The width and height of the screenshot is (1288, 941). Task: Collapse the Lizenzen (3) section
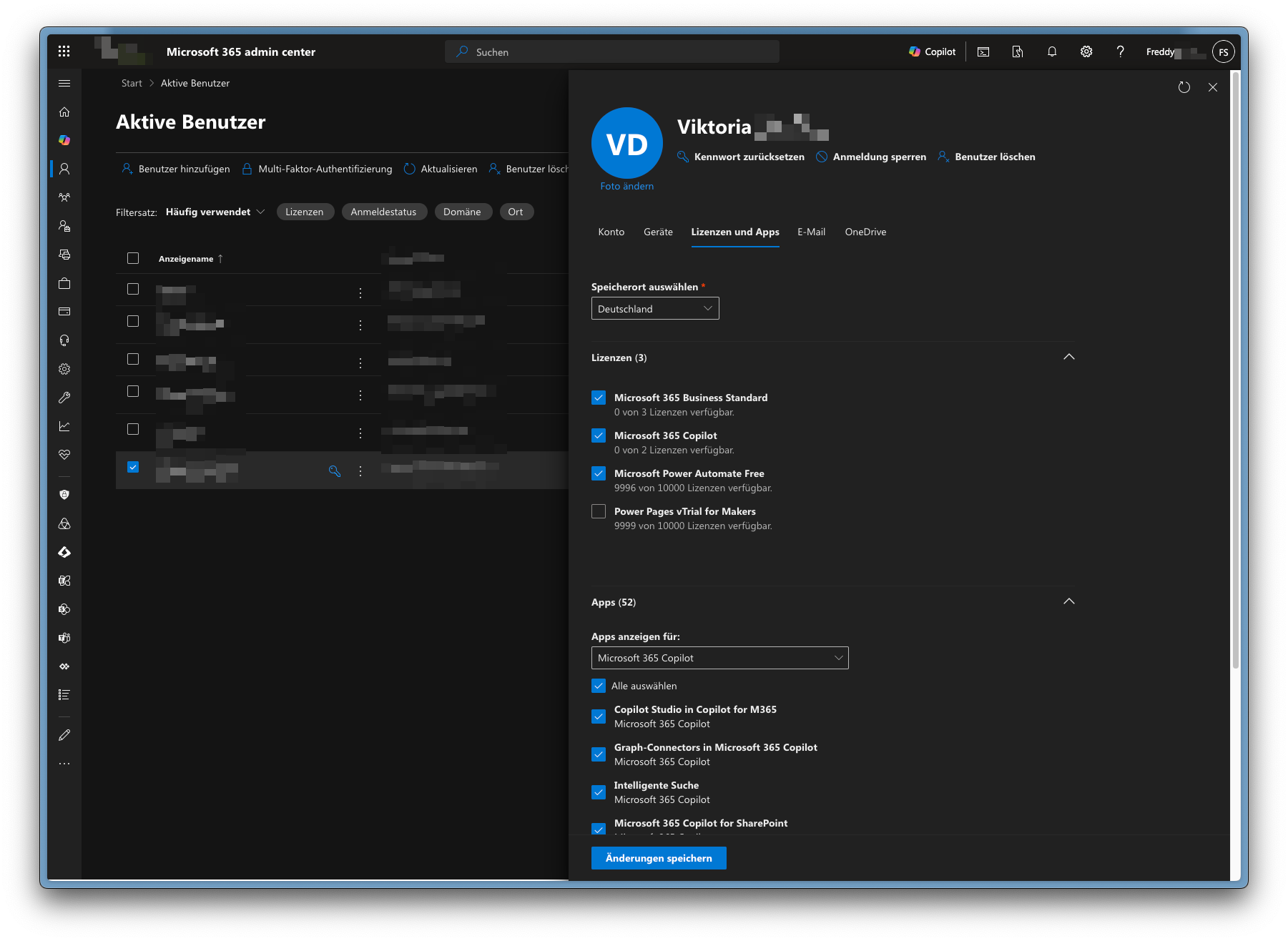pyautogui.click(x=1069, y=357)
